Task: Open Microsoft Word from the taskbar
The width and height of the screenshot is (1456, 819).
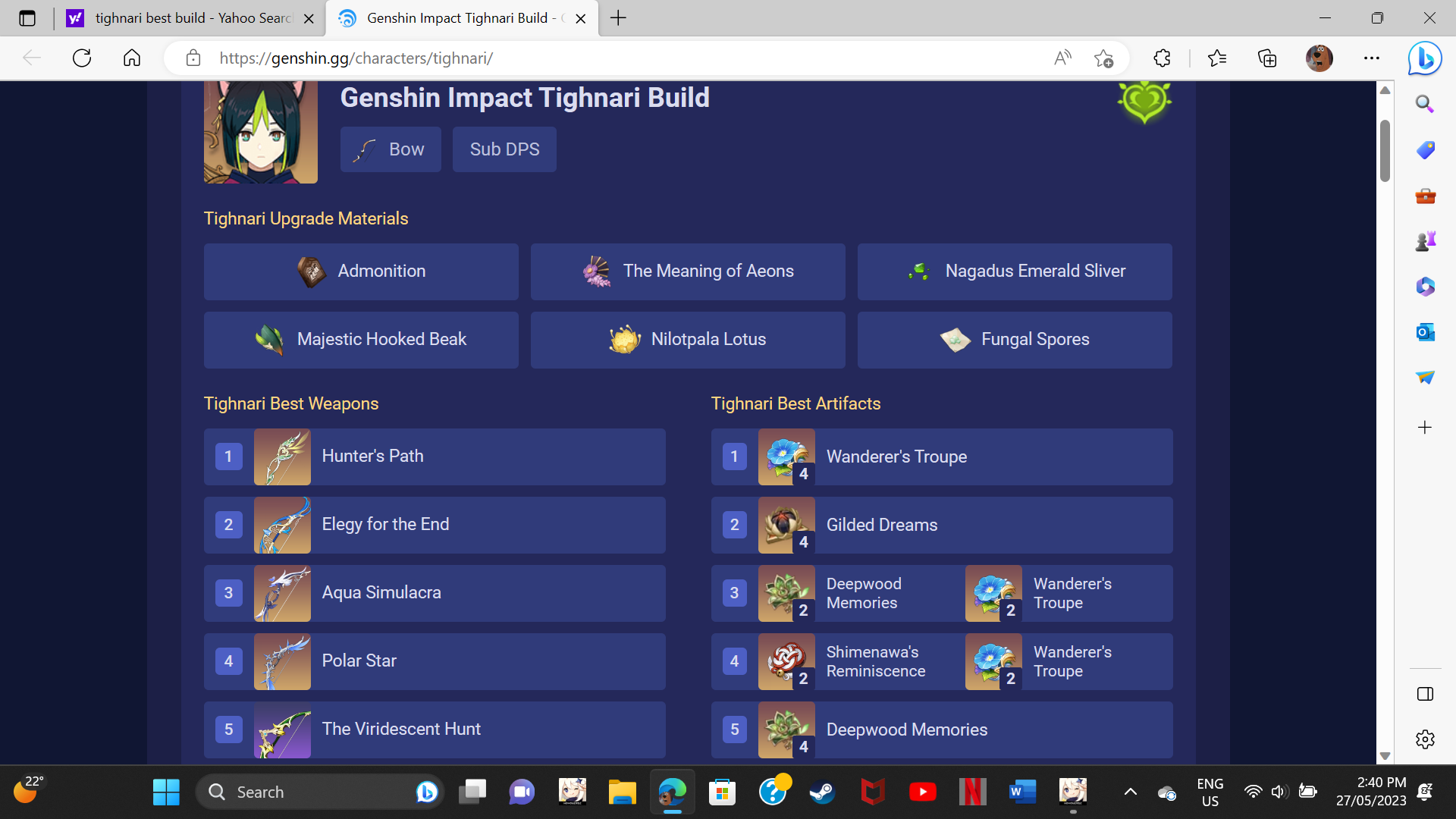Action: pos(1023,791)
